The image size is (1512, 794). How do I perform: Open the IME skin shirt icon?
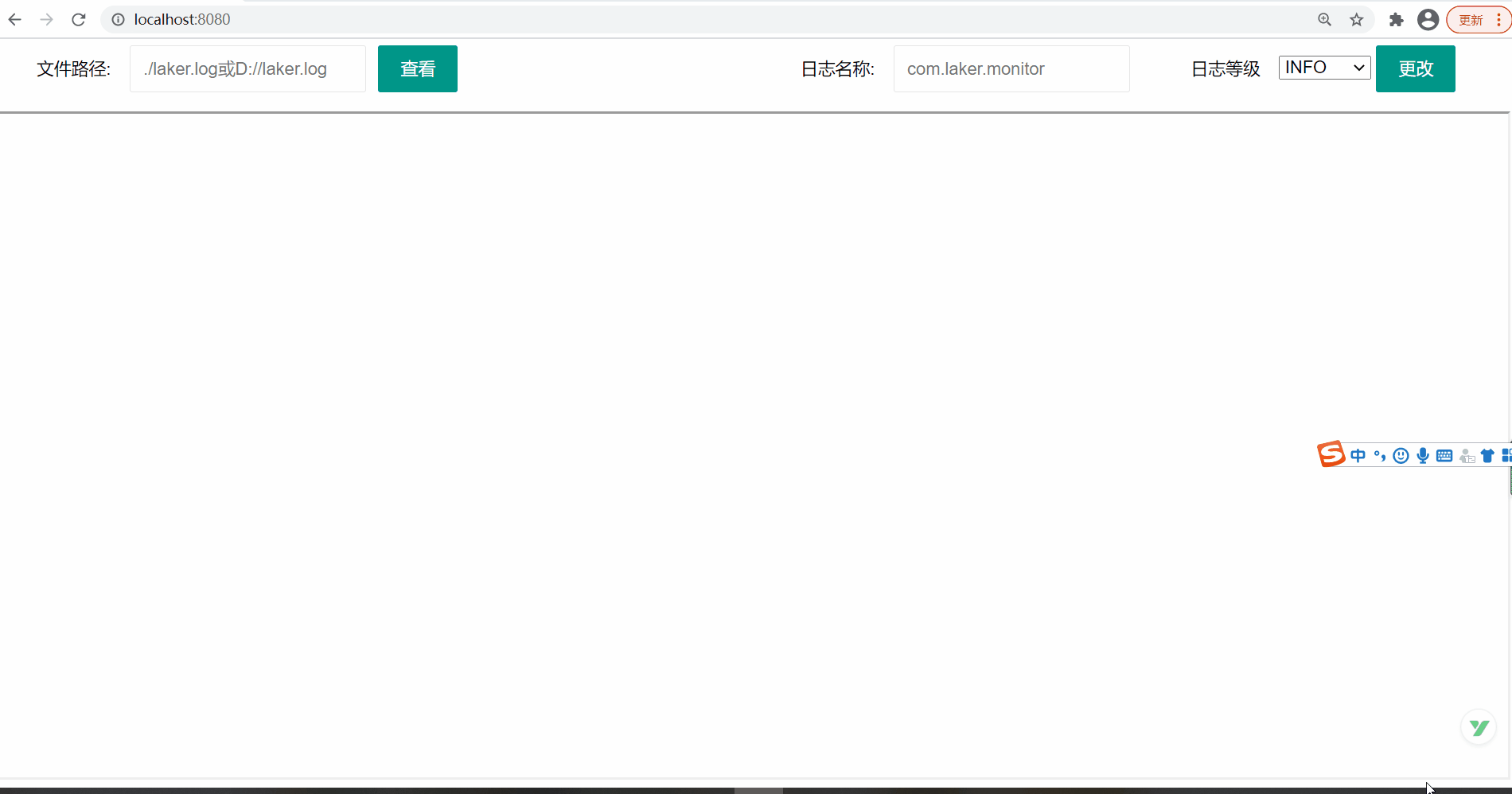1487,456
